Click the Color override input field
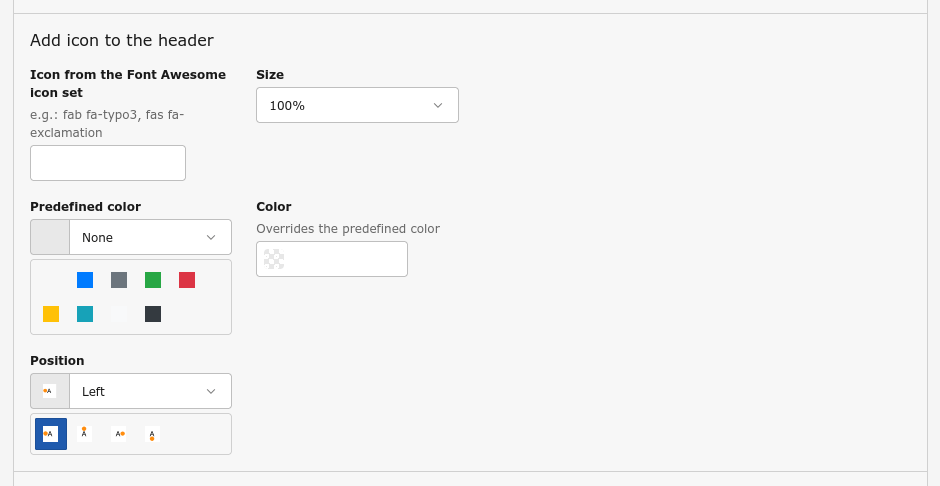940x486 pixels. coord(345,259)
